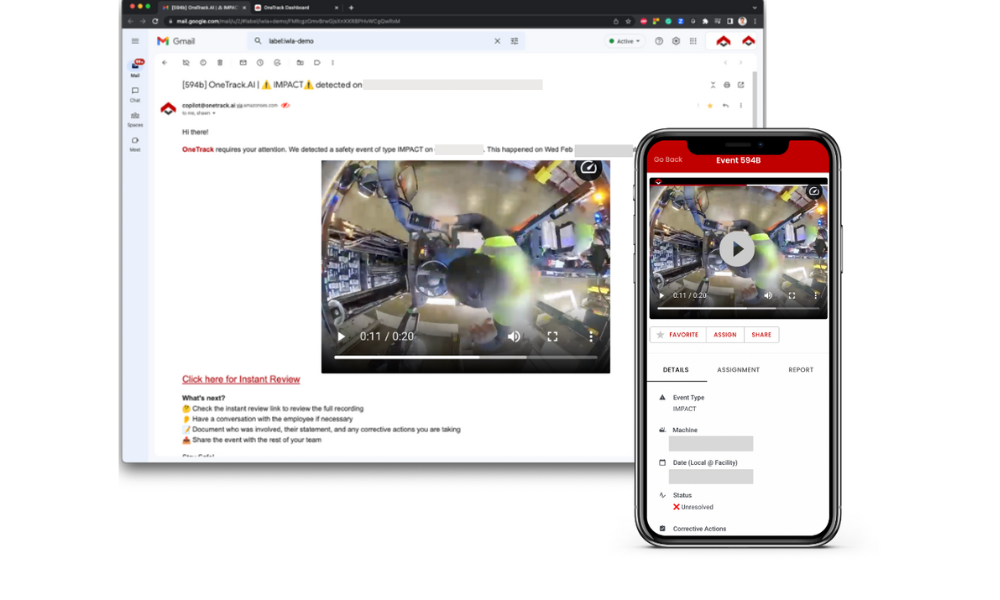Click the 'Click here for Instant Review' link
The image size is (1000, 600).
point(241,380)
